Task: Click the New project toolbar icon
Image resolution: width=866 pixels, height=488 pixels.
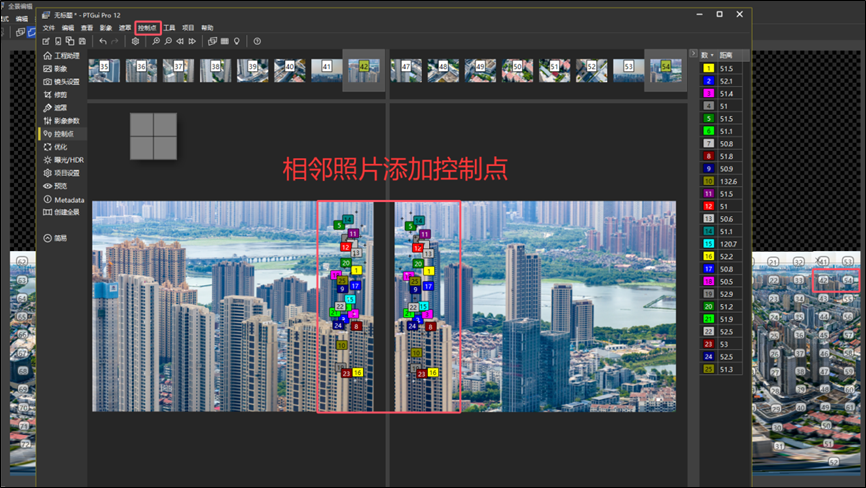Action: (46, 41)
